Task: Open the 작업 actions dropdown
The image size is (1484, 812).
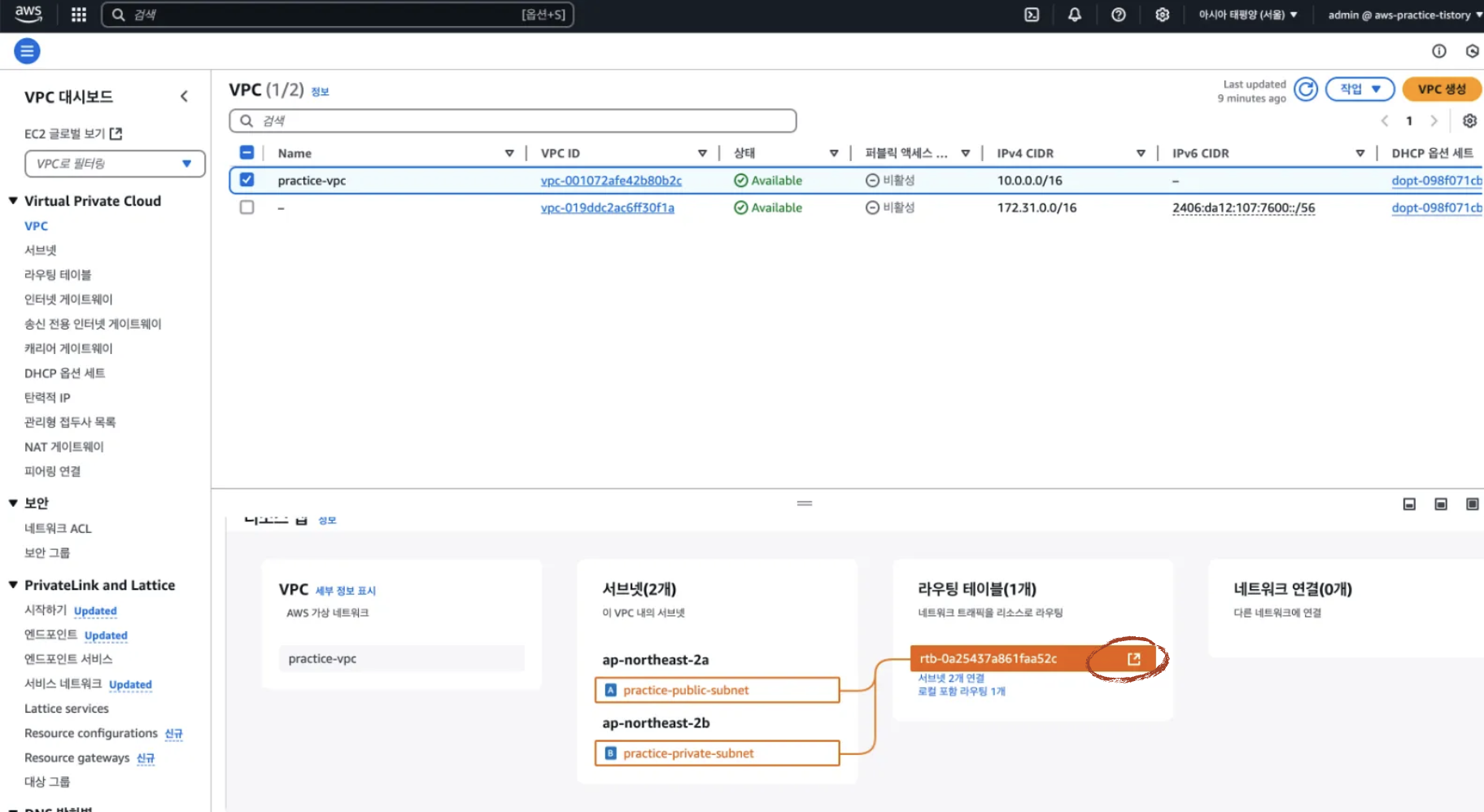Action: point(1360,89)
